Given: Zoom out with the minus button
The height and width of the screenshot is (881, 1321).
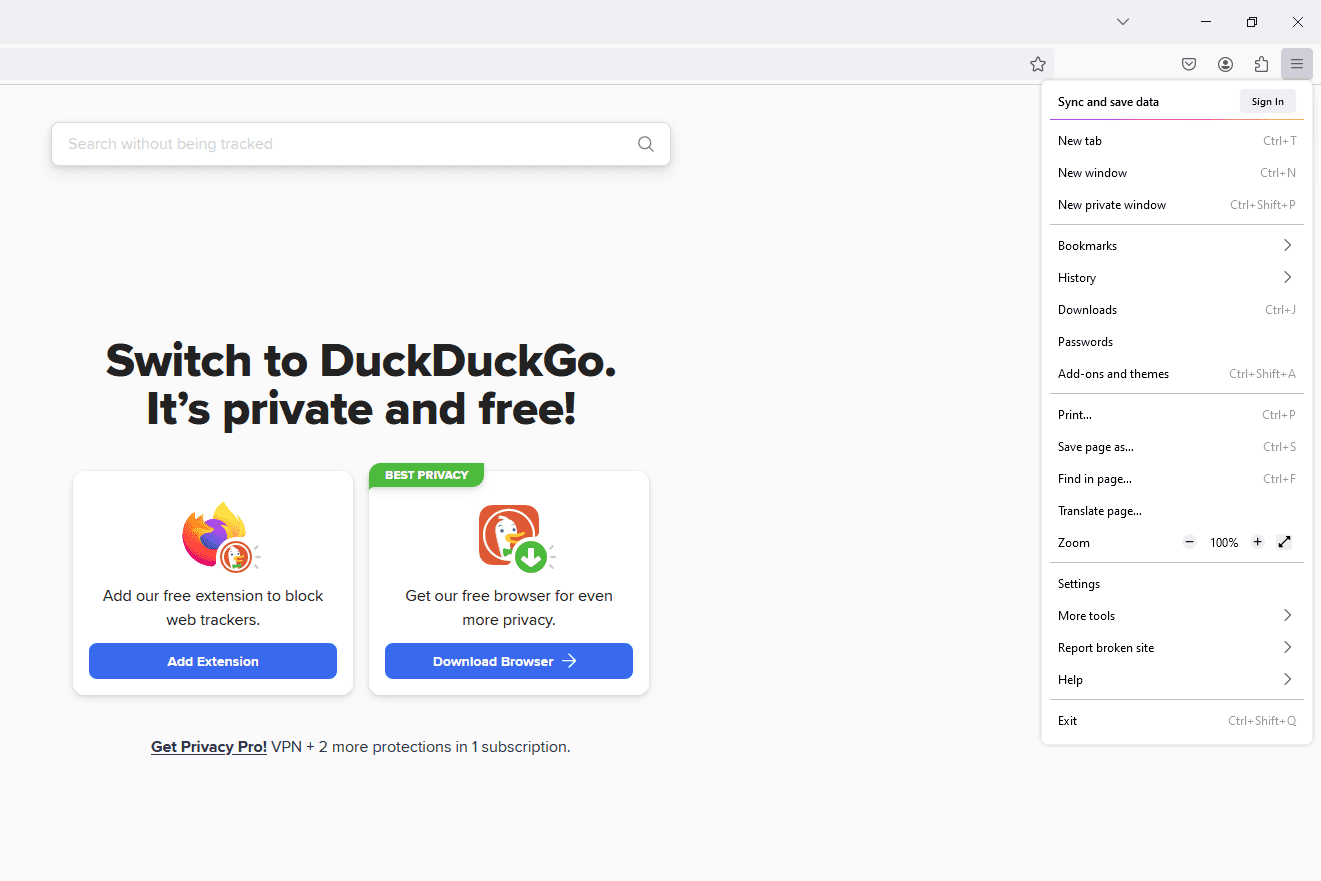Looking at the screenshot, I should point(1190,542).
